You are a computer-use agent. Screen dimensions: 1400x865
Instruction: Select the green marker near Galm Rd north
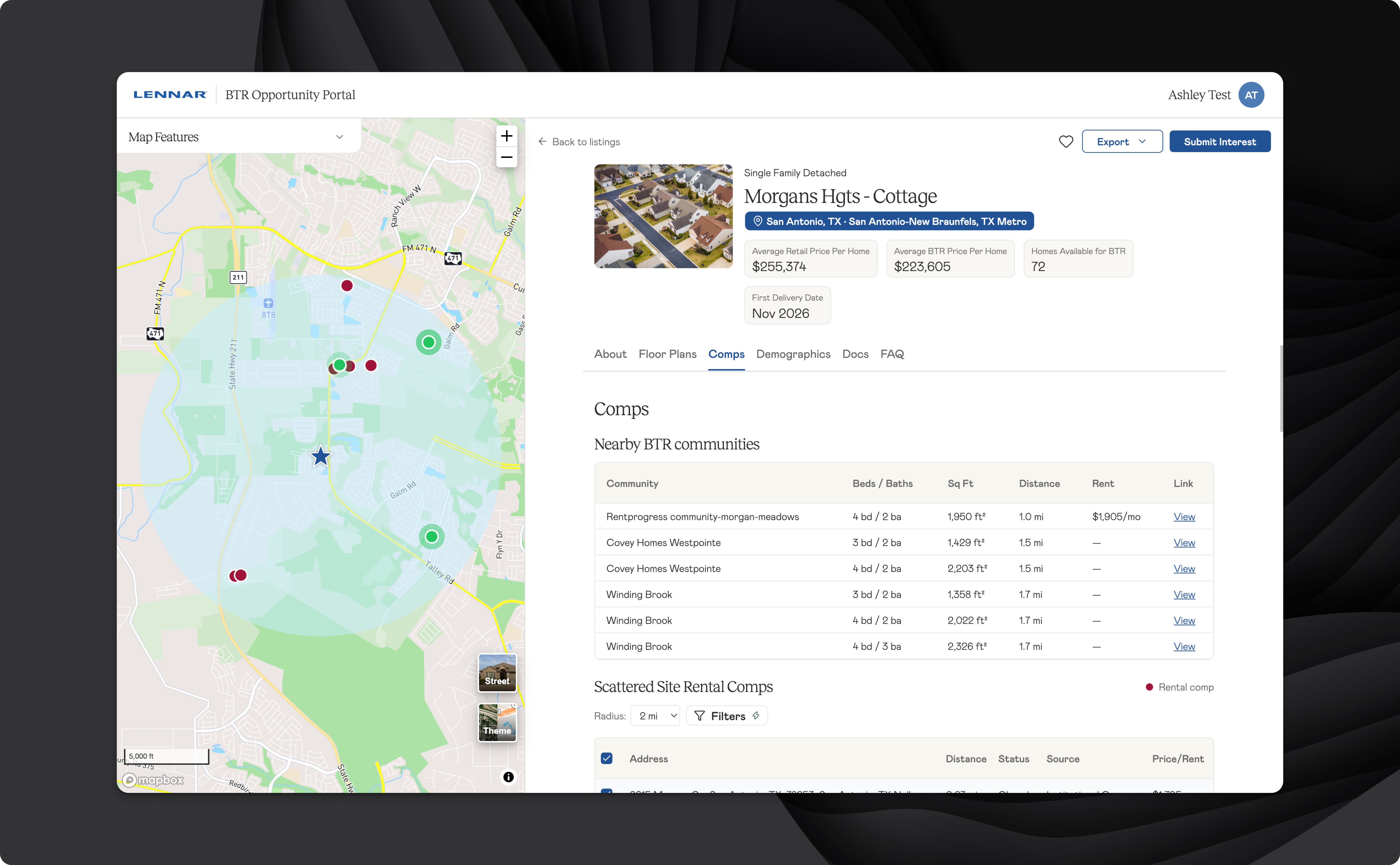tap(428, 343)
